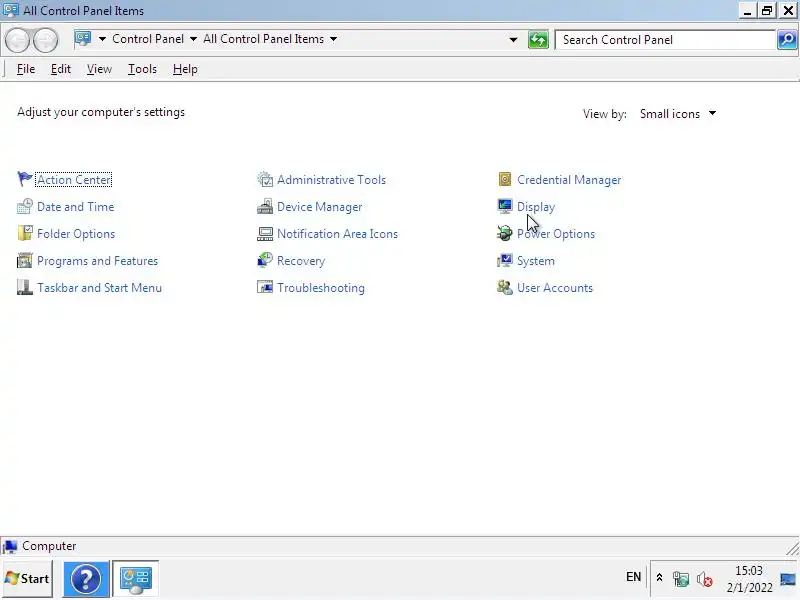The image size is (800, 600).
Task: Click the Administrative Tools icon
Action: [265, 179]
